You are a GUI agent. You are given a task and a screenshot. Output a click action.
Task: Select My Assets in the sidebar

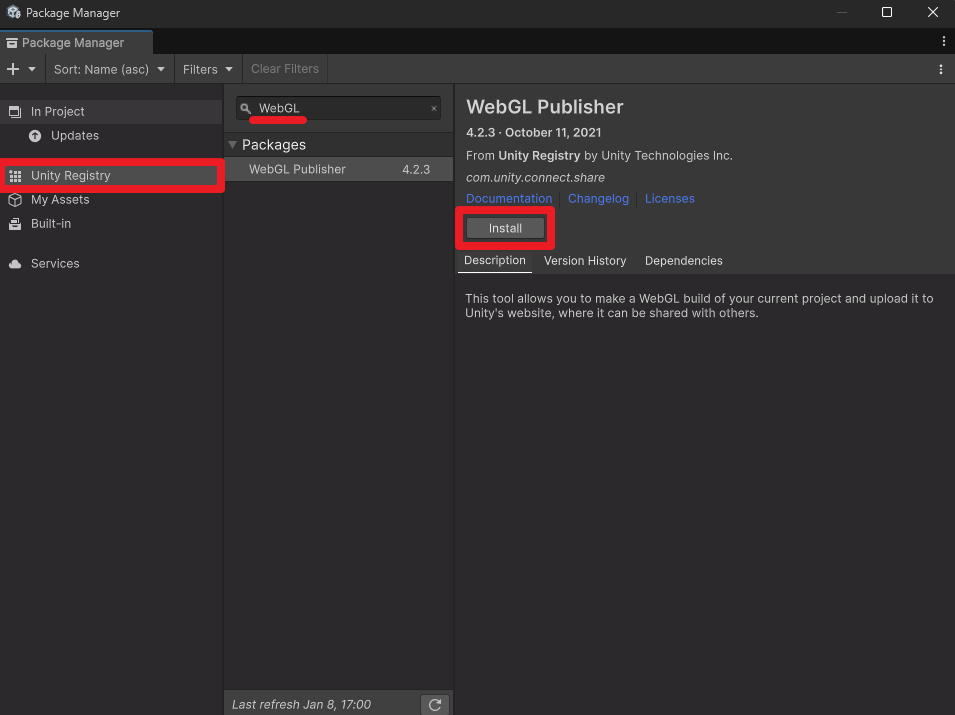[111, 199]
